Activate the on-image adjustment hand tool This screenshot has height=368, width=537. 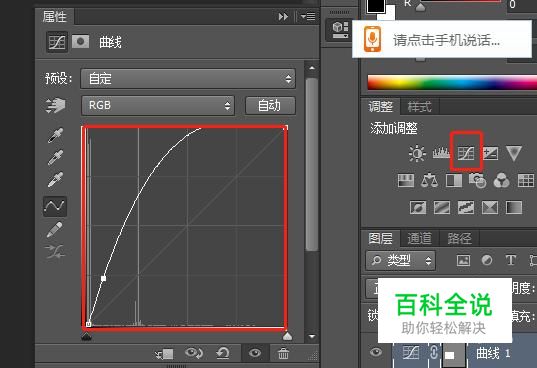coord(55,105)
